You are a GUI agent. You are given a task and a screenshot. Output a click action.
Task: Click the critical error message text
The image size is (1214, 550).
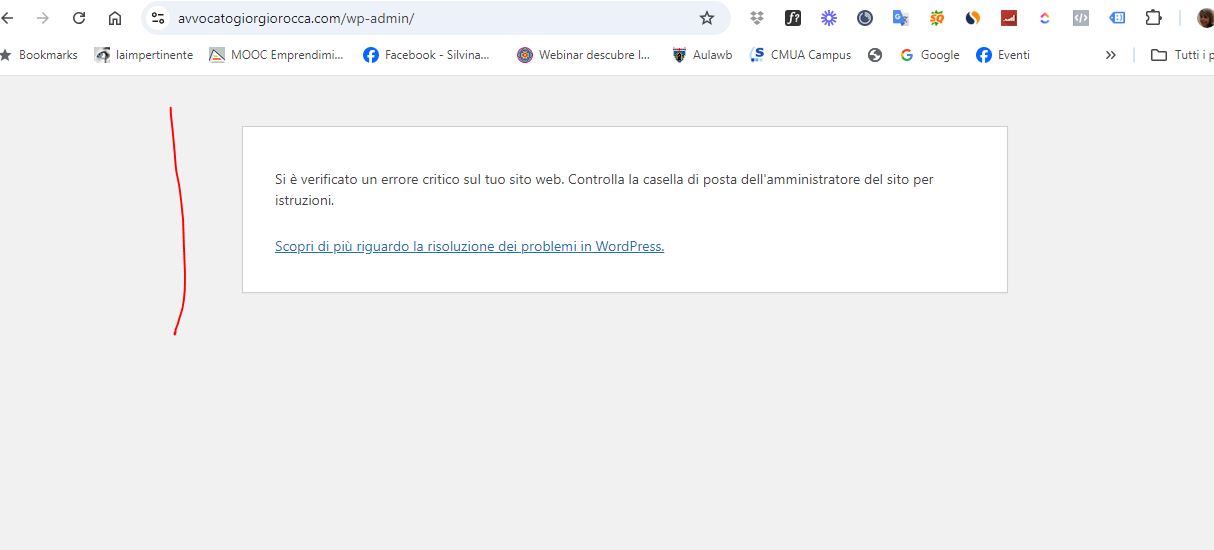pyautogui.click(x=604, y=190)
